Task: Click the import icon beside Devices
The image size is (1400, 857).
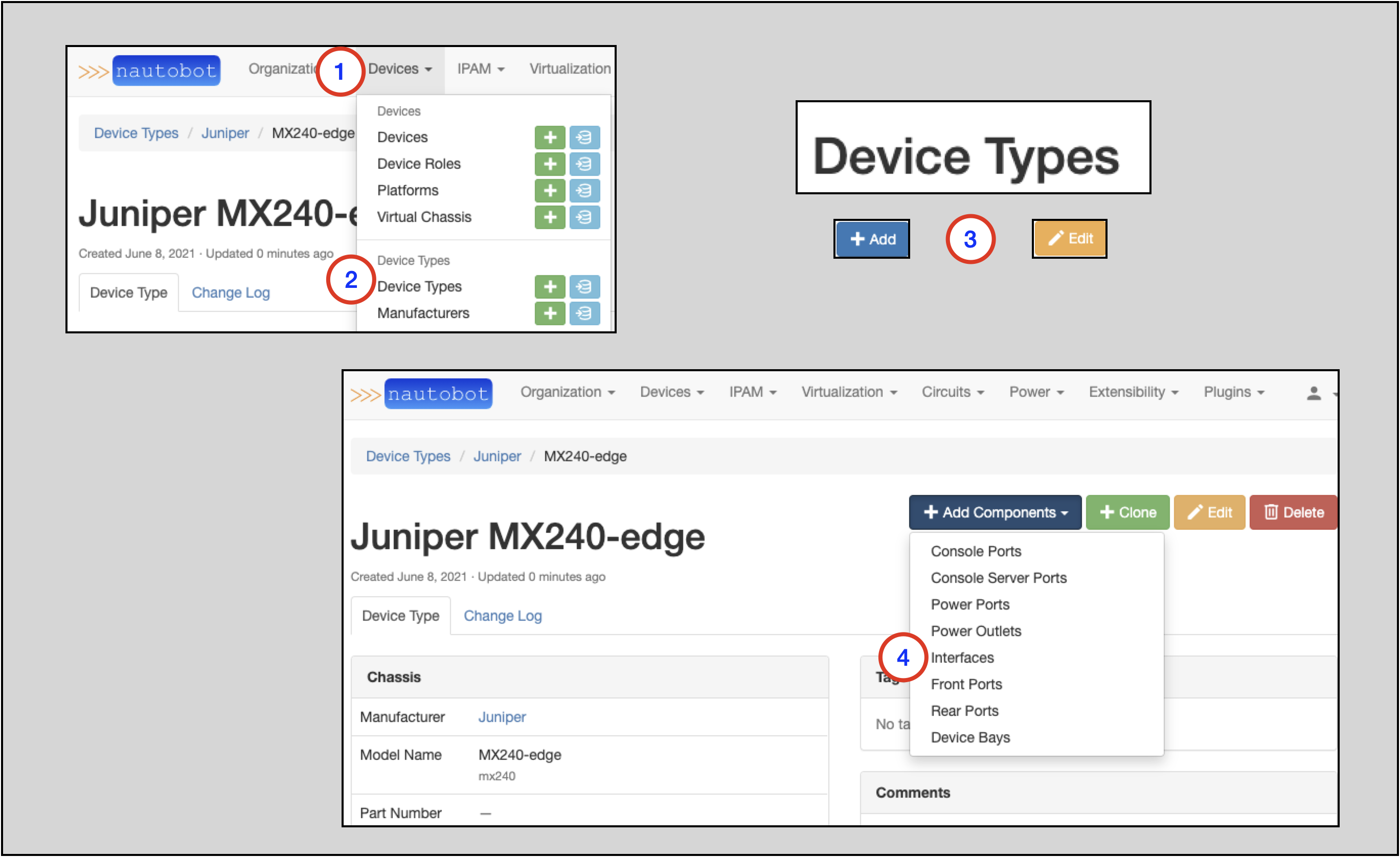Action: click(584, 137)
